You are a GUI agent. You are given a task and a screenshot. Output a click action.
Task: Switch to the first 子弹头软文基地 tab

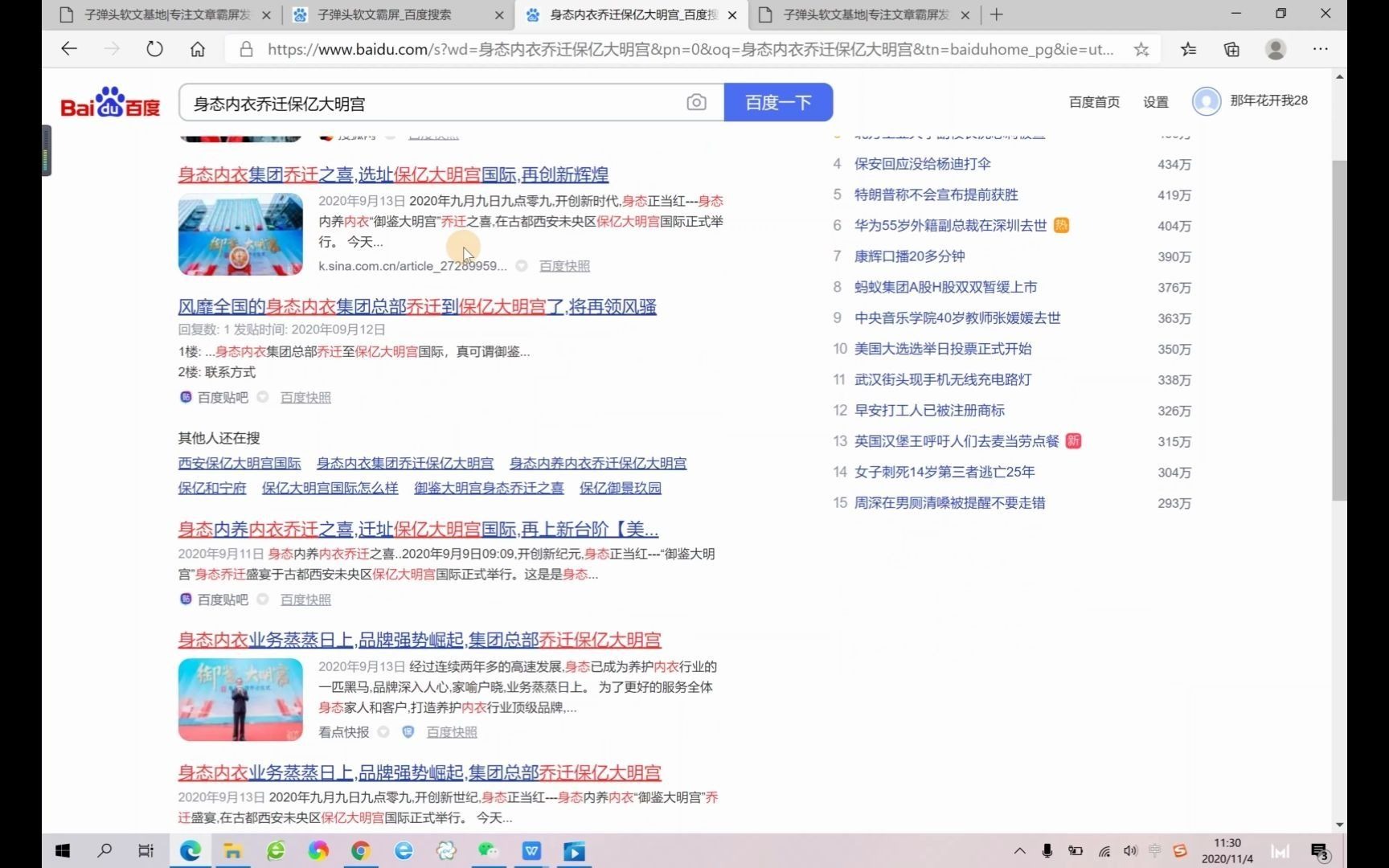point(165,14)
